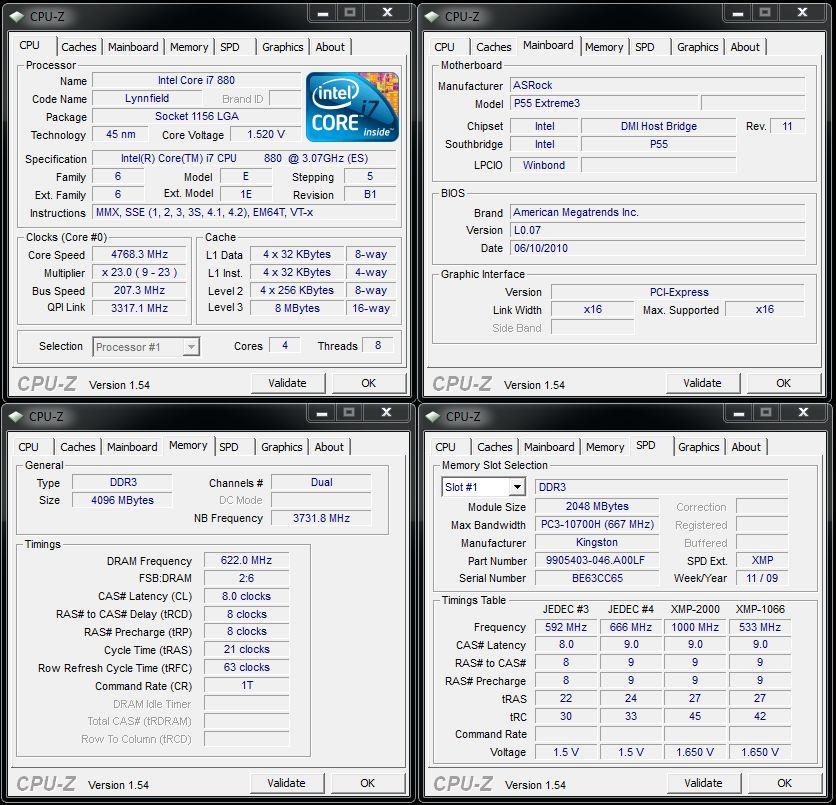
Task: Open Graphics tab in CPU window
Action: coord(283,47)
